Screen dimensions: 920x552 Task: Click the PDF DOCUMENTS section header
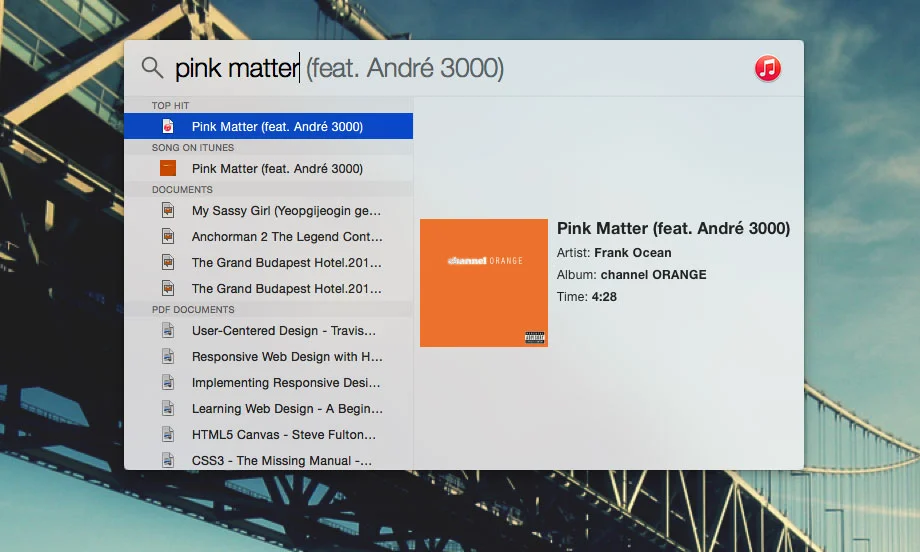(192, 310)
